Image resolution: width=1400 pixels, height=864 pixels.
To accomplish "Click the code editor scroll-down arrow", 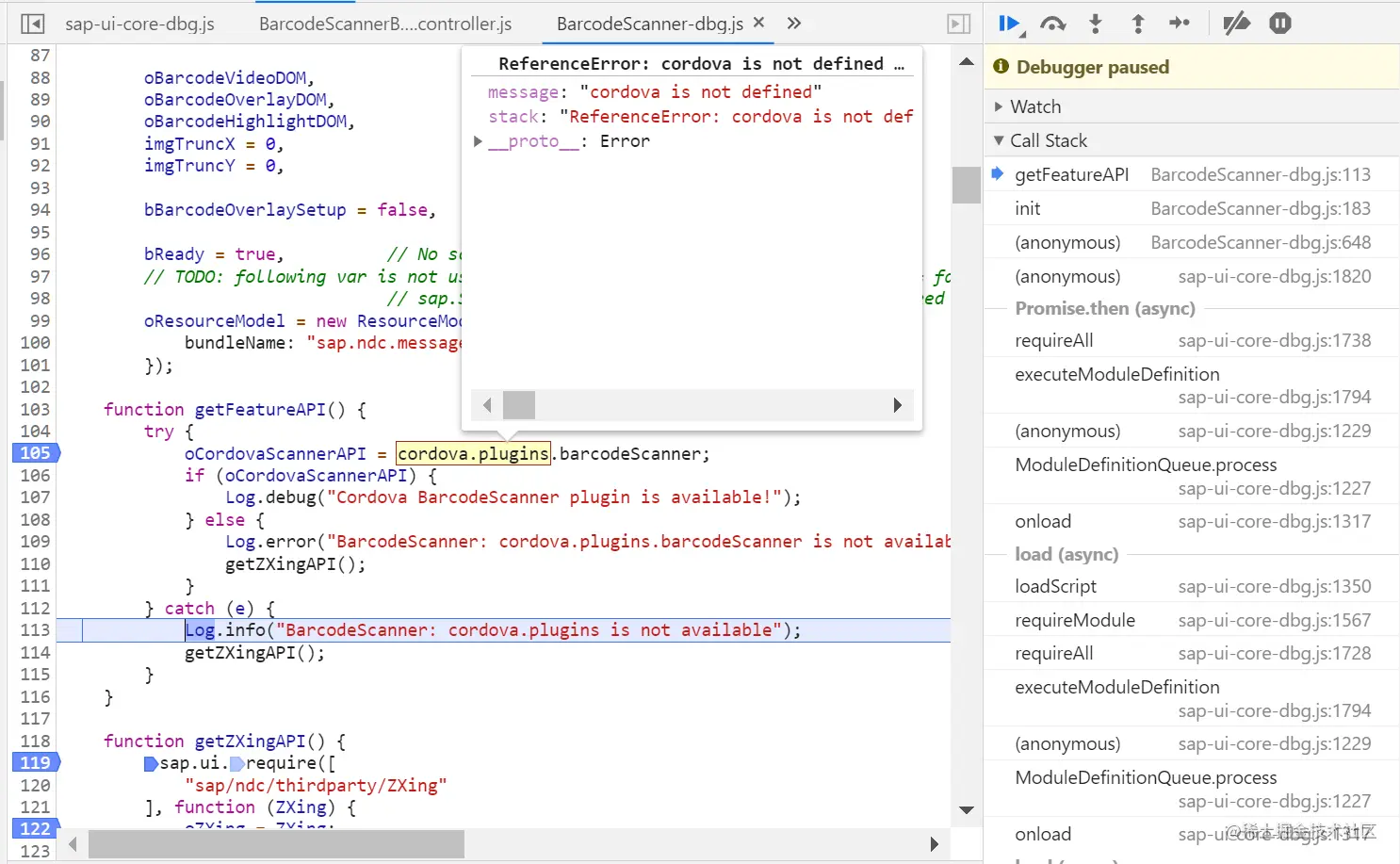I will (967, 810).
